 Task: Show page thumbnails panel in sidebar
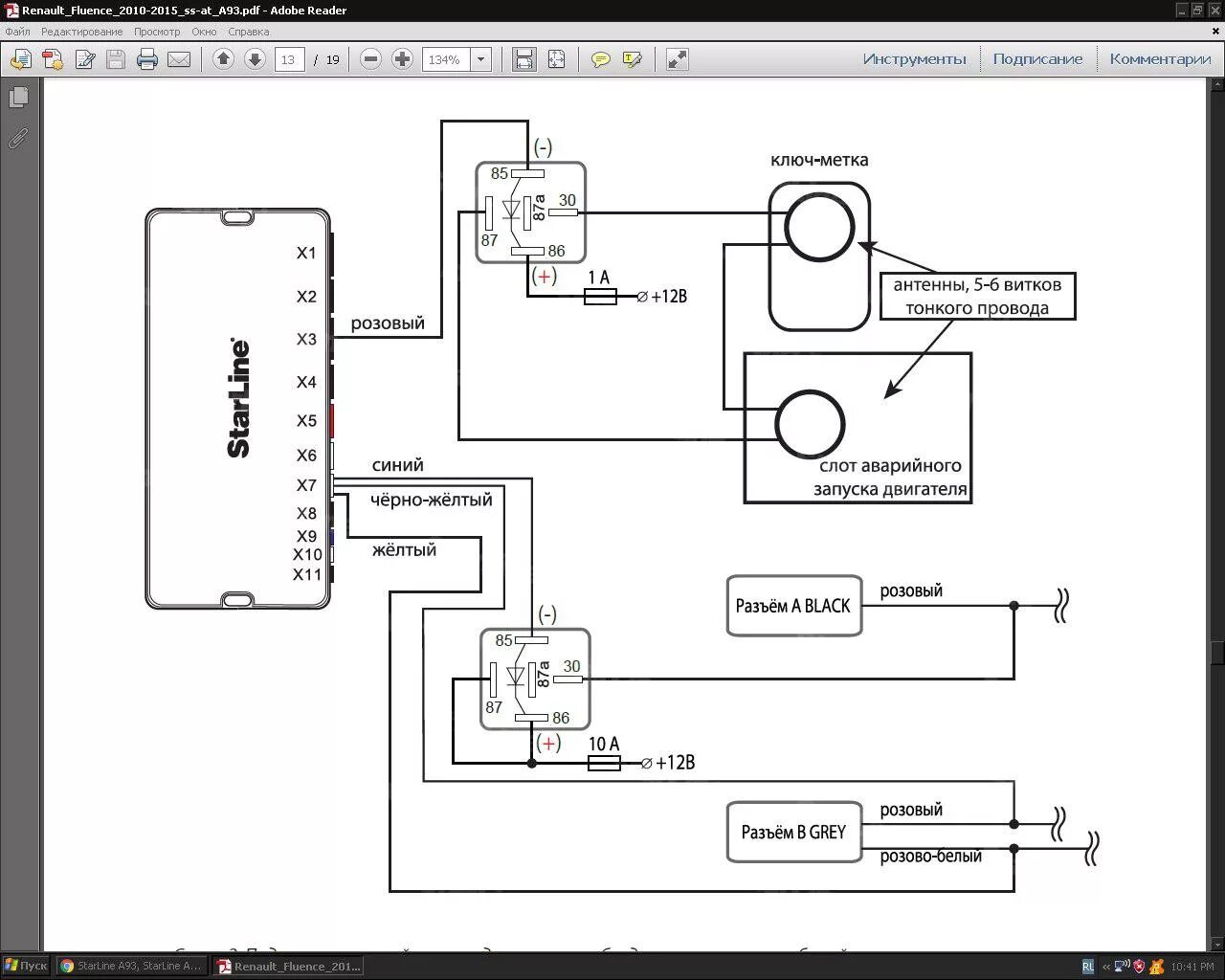pyautogui.click(x=18, y=98)
